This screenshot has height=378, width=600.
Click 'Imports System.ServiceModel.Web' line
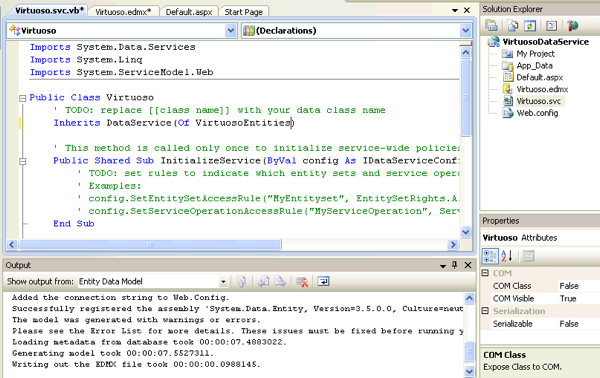click(x=121, y=72)
